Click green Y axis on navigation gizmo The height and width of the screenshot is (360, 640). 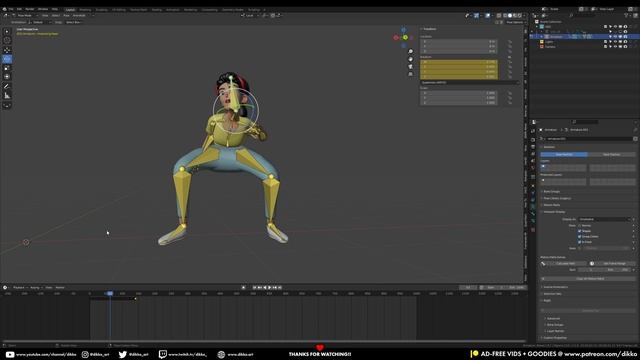pos(405,38)
